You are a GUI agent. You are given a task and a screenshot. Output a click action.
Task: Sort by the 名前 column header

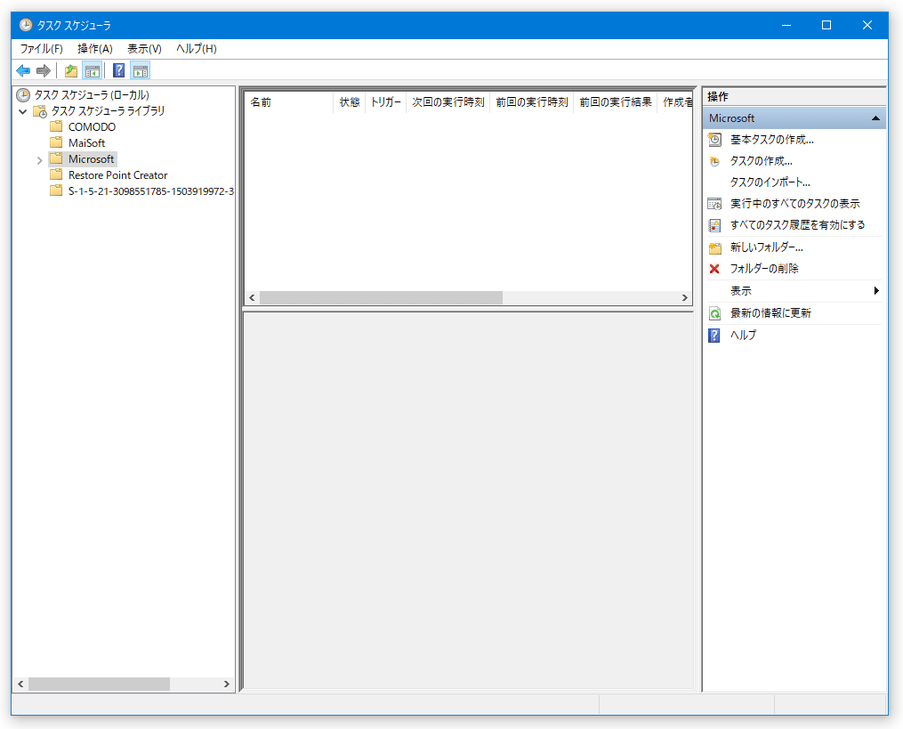pos(290,102)
